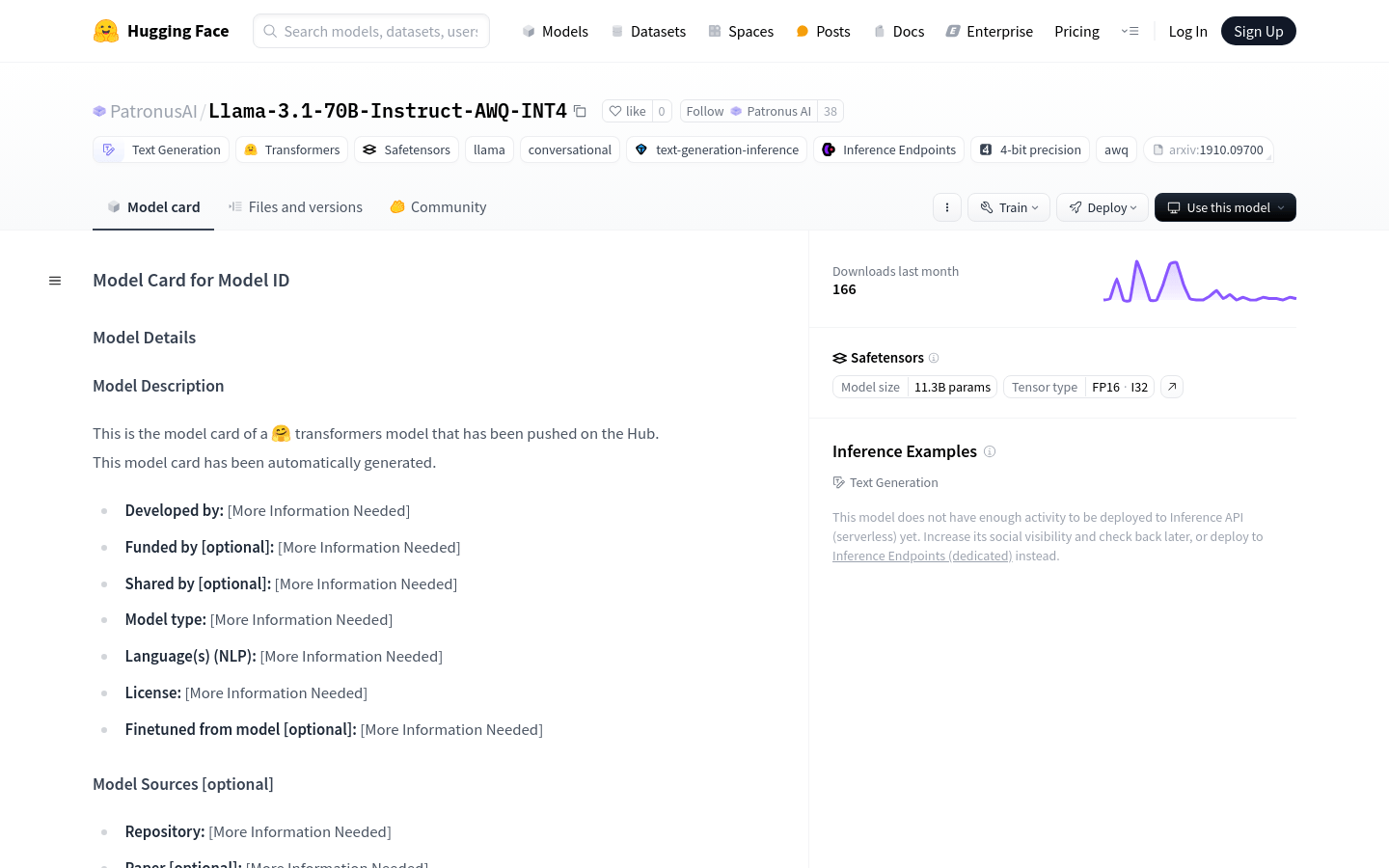Switch to Files and versions tab
Viewport: 1389px width, 868px height.
295,206
